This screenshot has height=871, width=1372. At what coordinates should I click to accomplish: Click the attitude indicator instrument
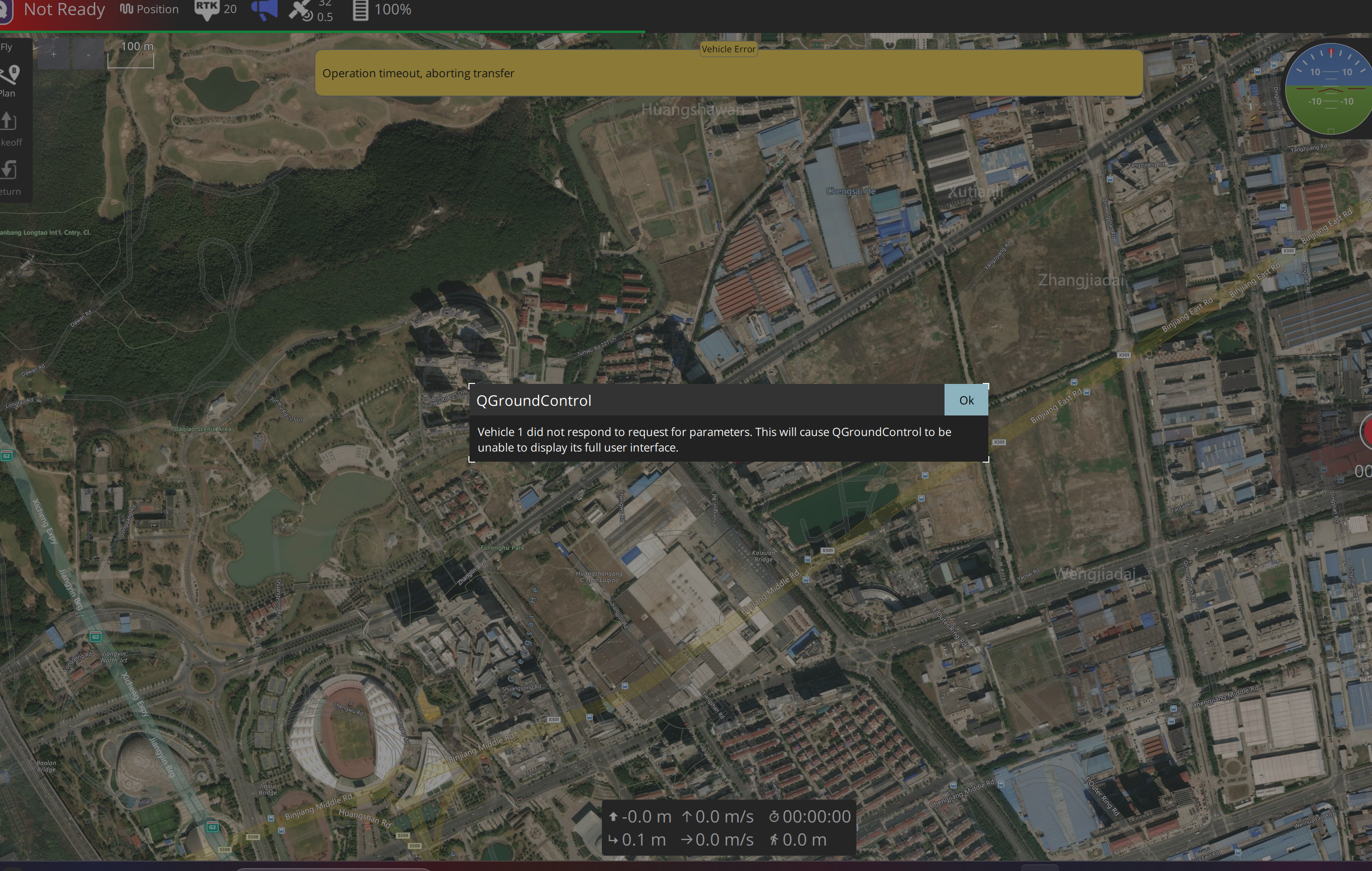pos(1330,88)
